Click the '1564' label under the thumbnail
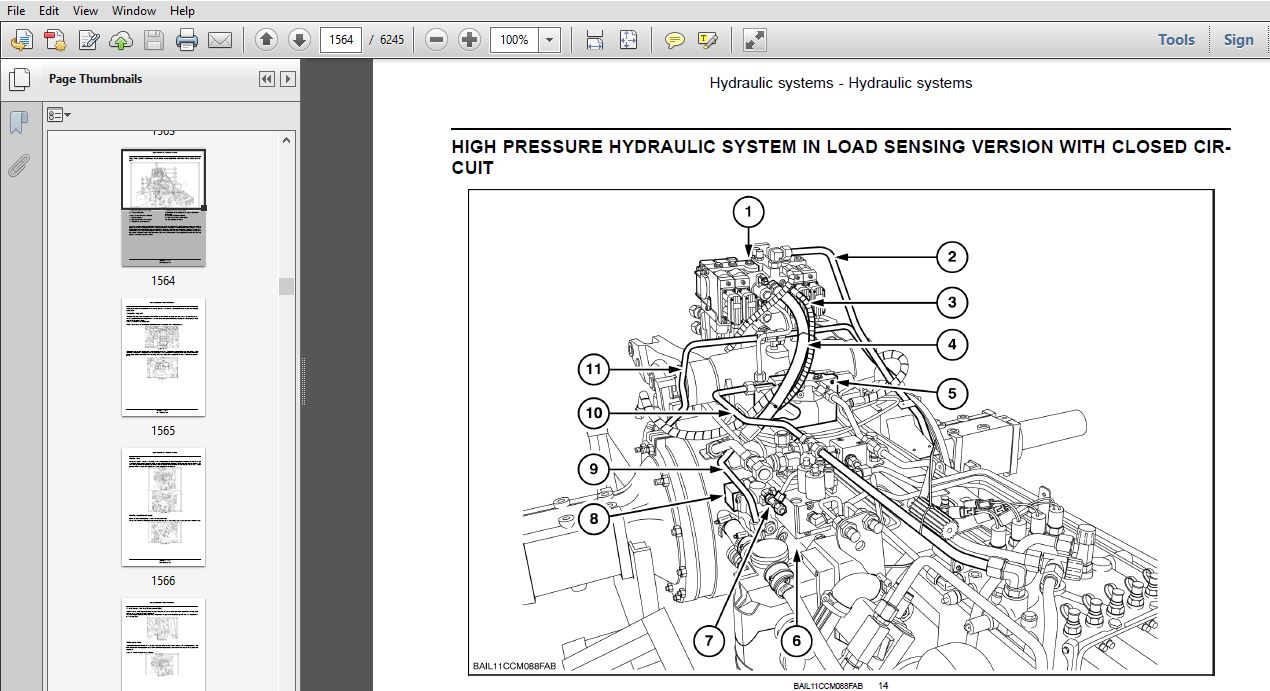 point(163,281)
